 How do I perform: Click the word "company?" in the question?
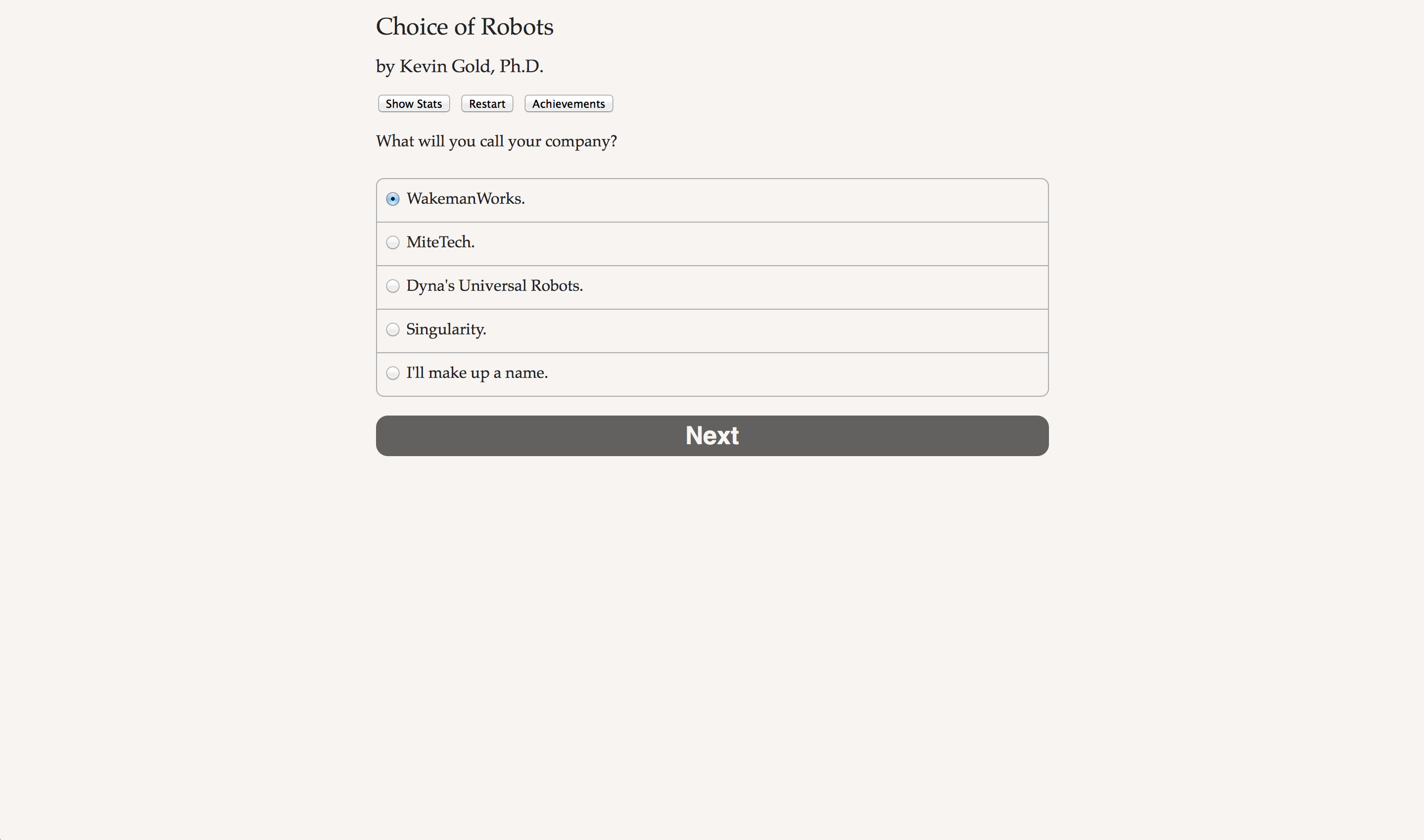tap(581, 141)
